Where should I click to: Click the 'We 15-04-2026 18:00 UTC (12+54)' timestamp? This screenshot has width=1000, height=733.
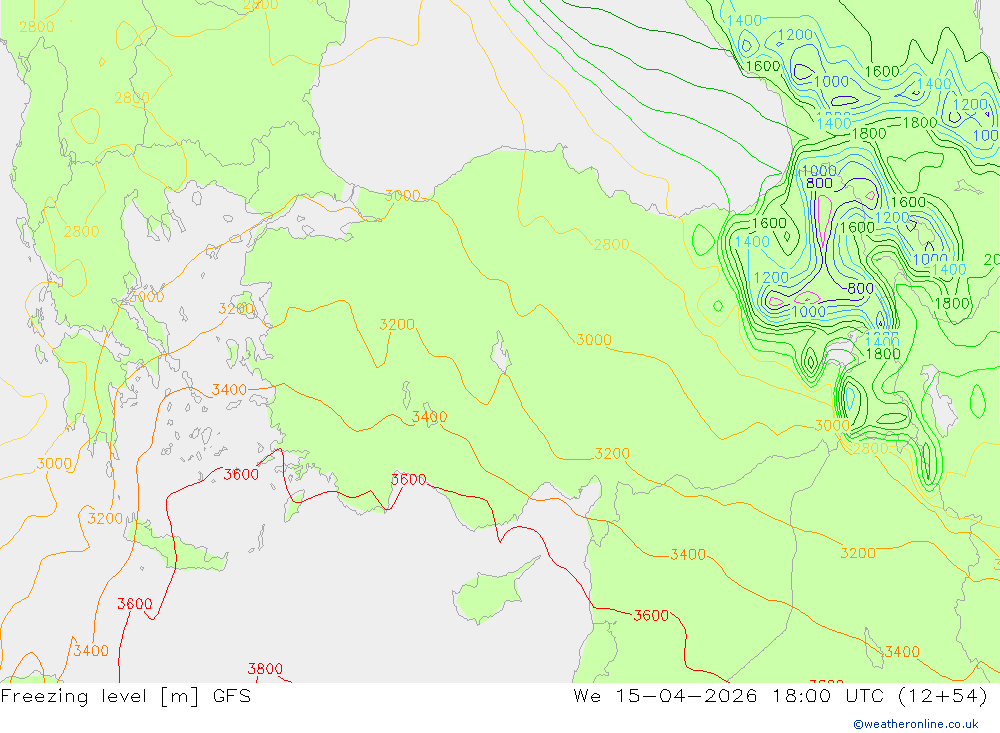point(781,696)
